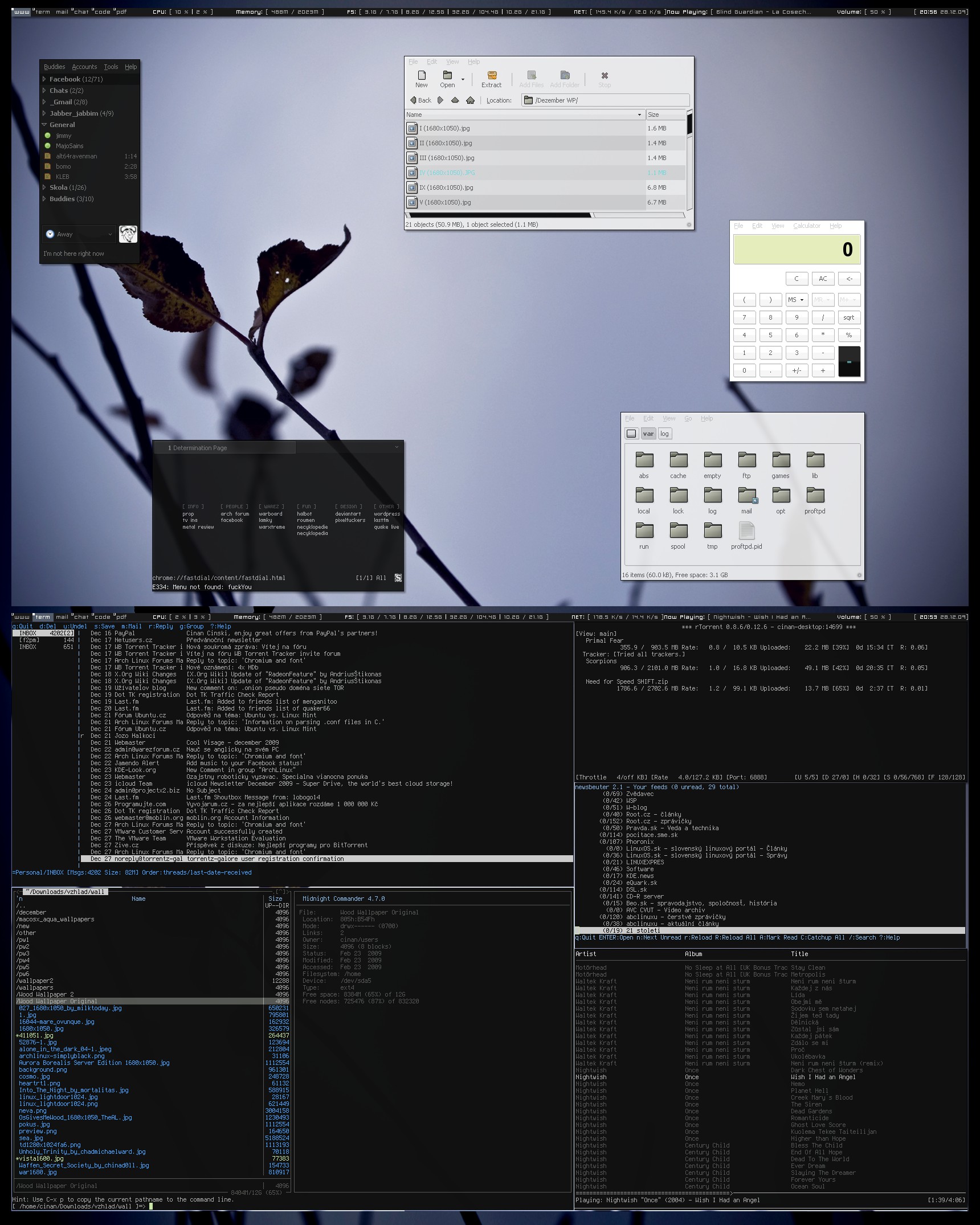Click the +/- calculator button
The height and width of the screenshot is (1225, 980).
(797, 370)
